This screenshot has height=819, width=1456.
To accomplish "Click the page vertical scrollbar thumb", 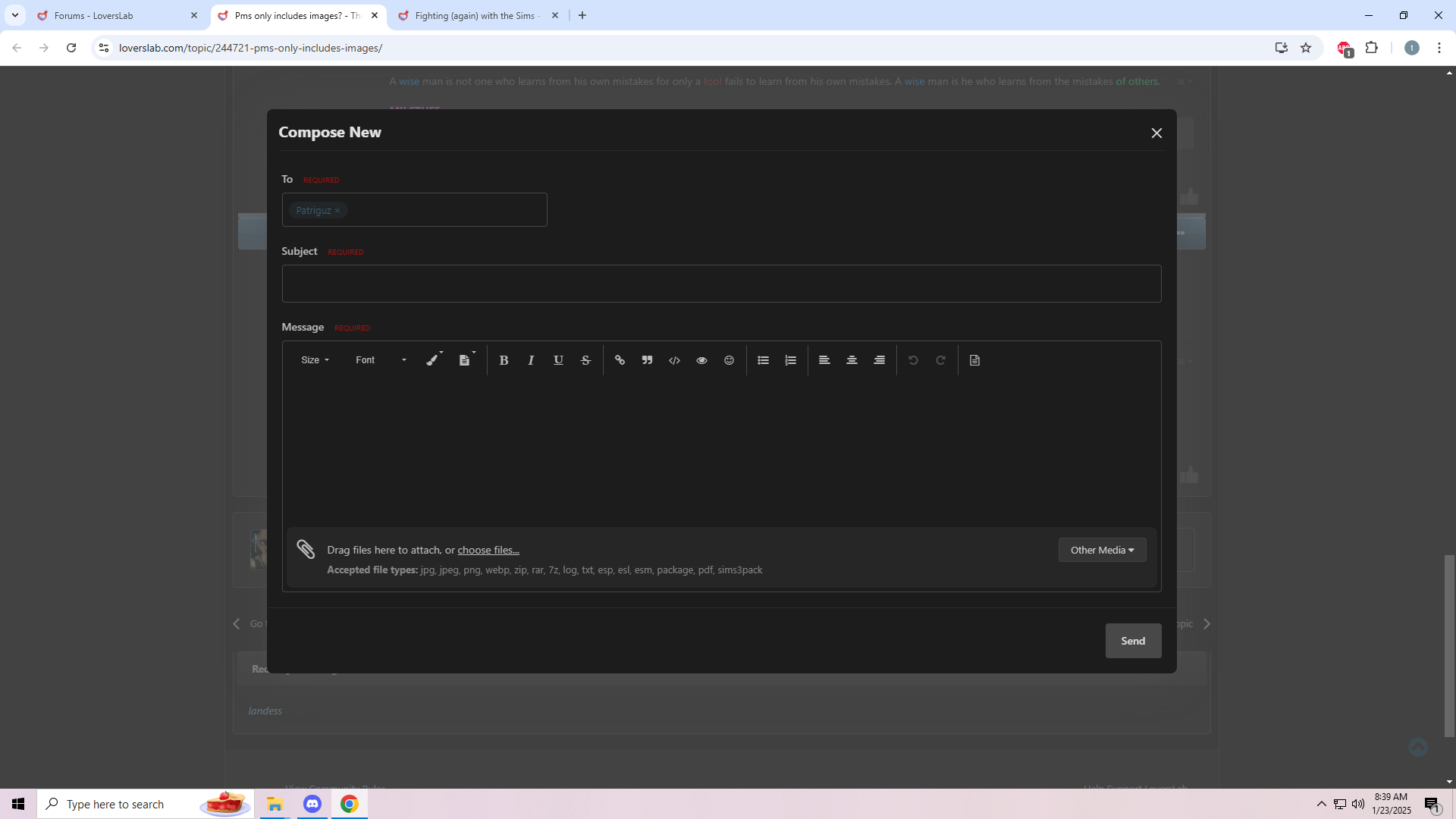I will pos(1449,646).
